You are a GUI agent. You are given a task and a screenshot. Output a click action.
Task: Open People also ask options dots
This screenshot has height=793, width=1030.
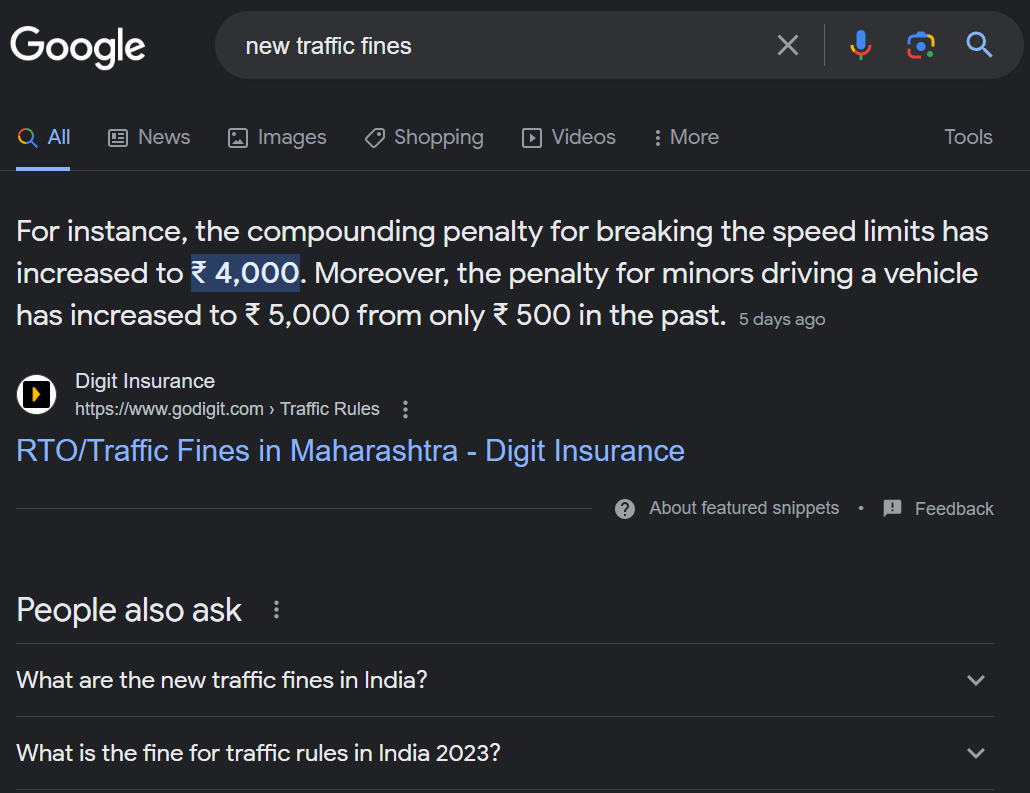[277, 610]
